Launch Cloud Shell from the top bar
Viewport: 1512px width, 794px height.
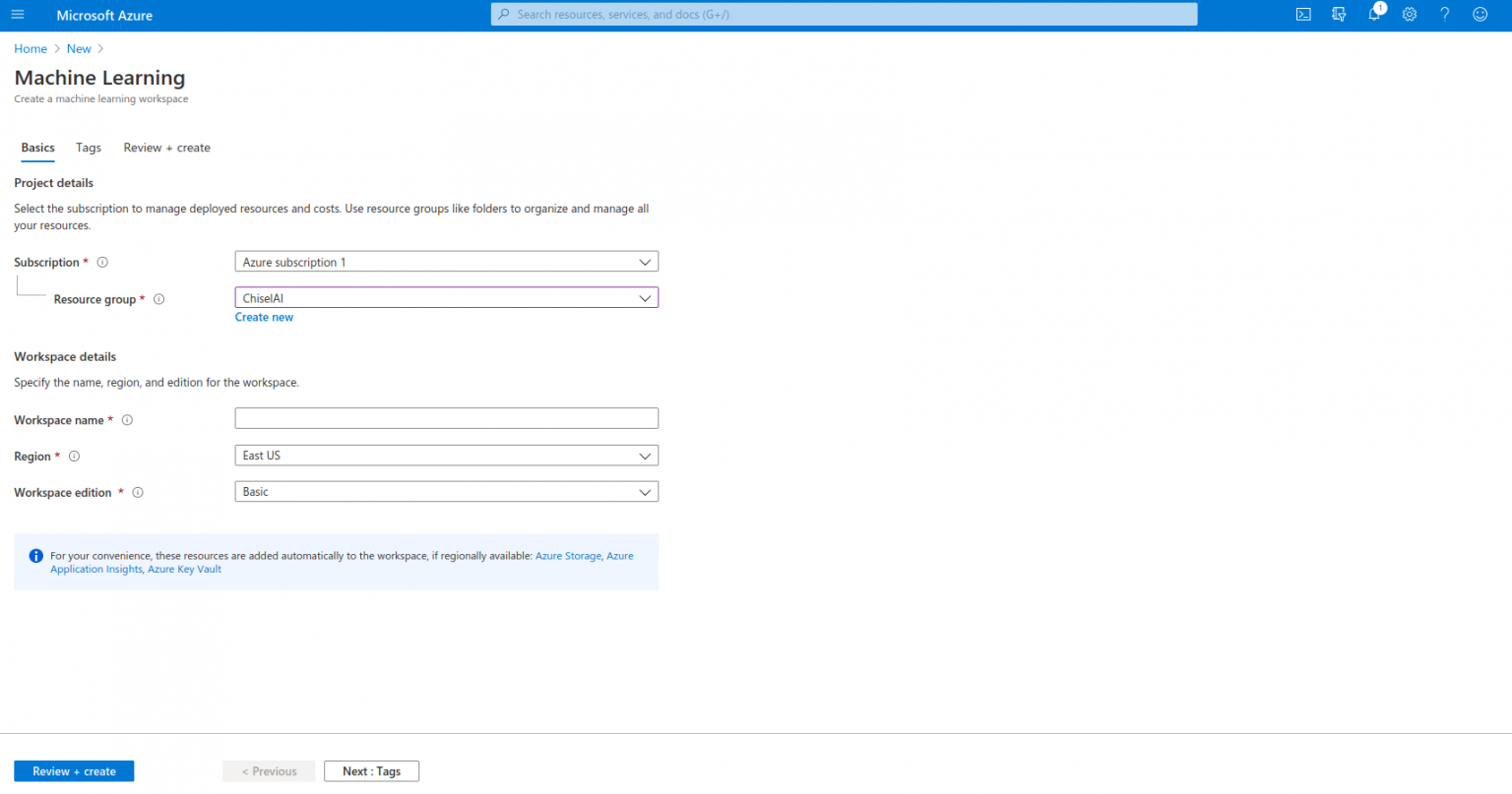pos(1303,15)
